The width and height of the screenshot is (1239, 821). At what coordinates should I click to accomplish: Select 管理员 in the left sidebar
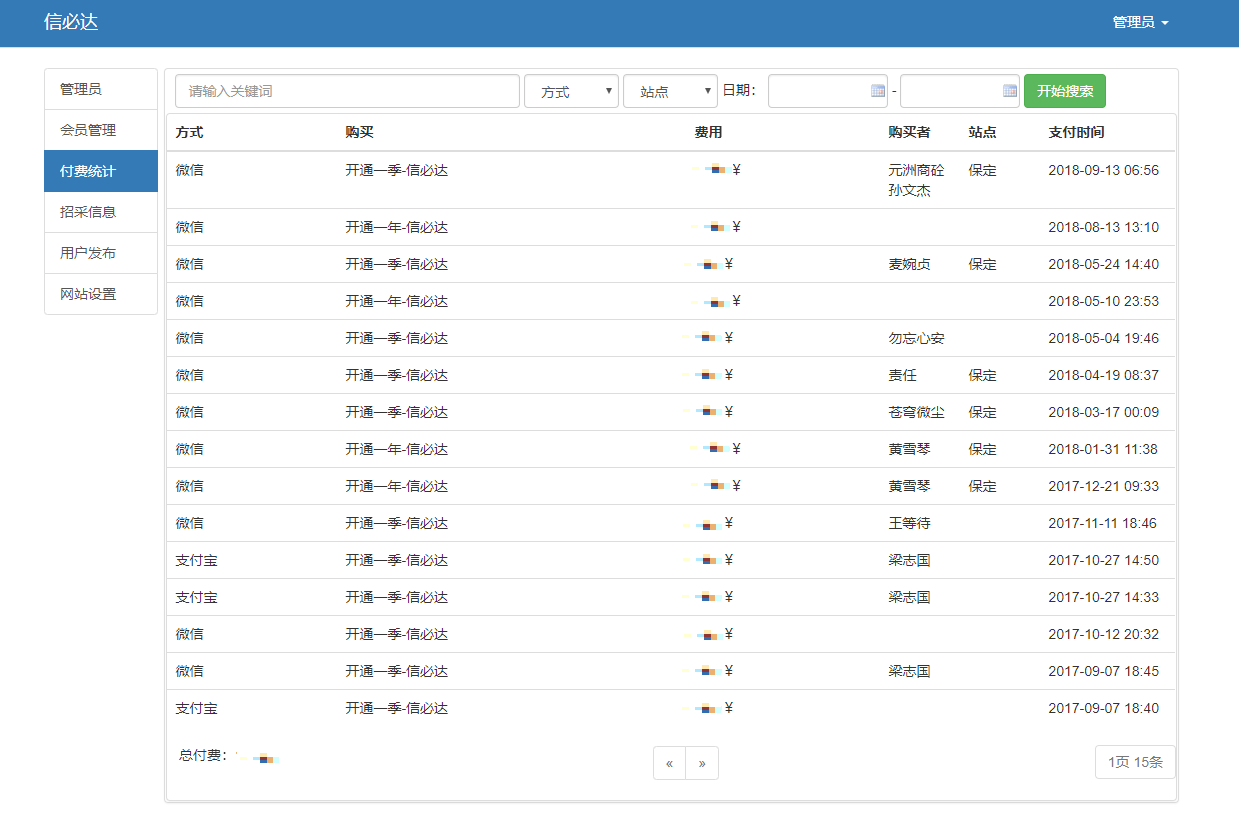pos(101,89)
